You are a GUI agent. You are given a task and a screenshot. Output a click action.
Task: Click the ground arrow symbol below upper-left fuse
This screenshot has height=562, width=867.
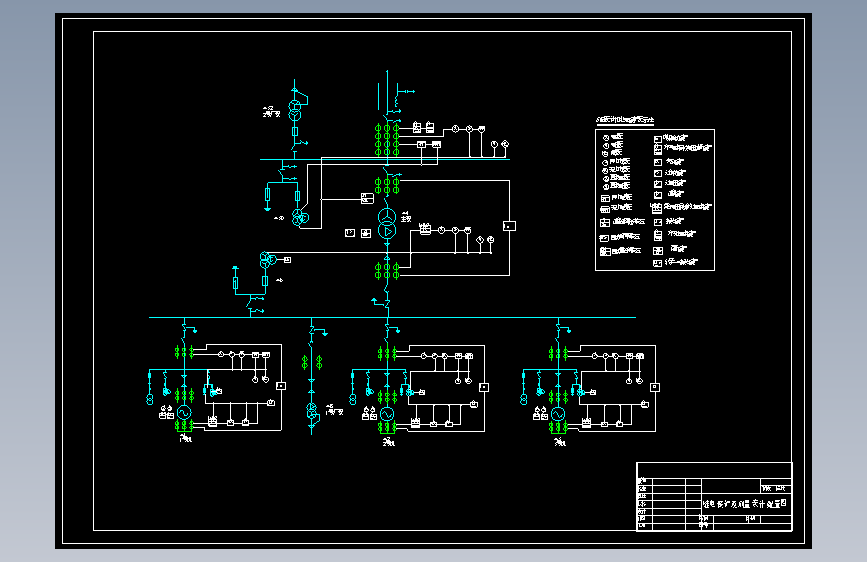268,209
